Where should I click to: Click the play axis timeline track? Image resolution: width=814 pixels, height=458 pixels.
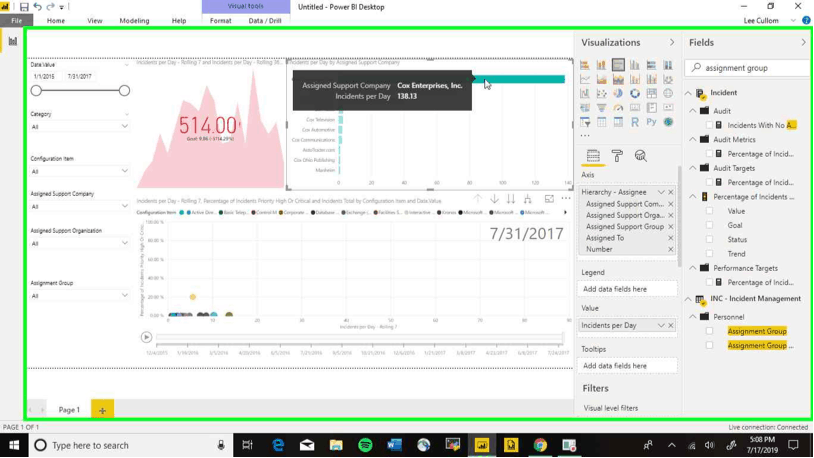coord(359,338)
